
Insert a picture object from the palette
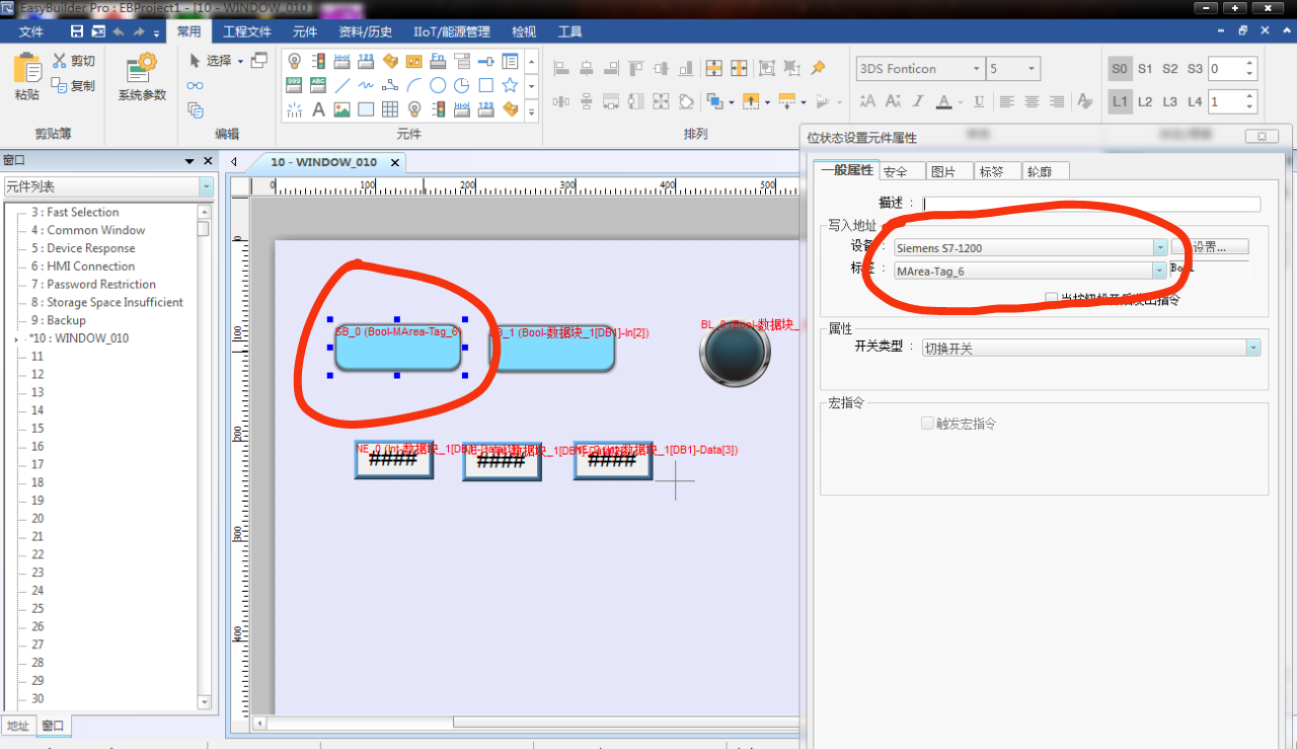click(x=342, y=109)
